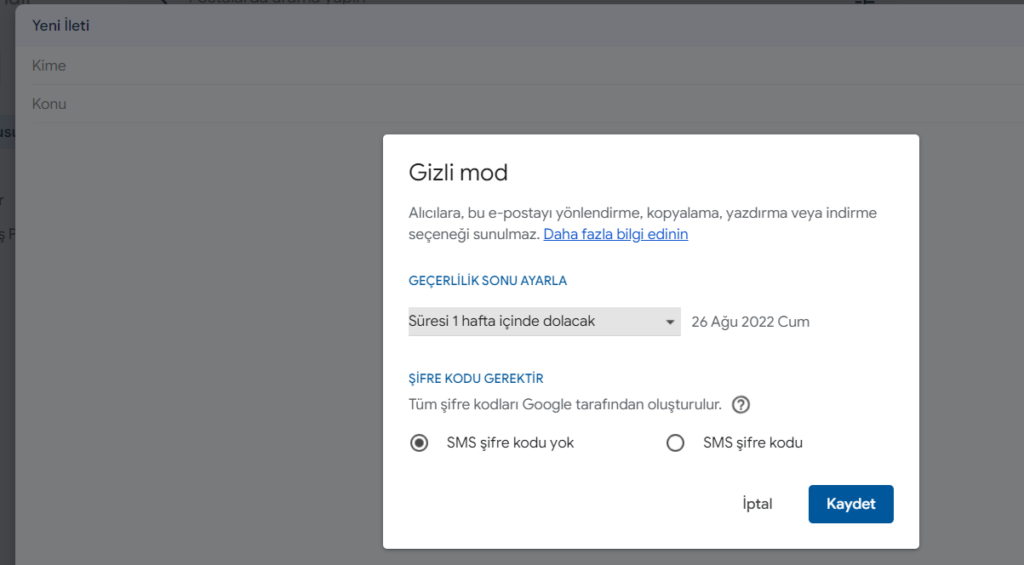Enable the "SMS şifre kodu" radio option

[x=675, y=443]
